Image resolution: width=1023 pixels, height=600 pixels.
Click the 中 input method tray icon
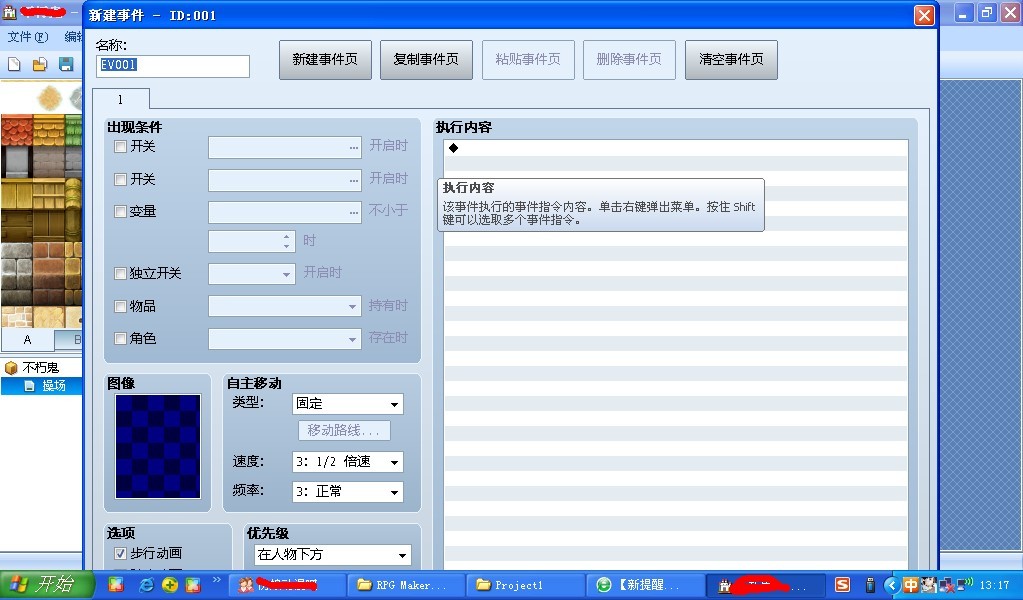[910, 585]
